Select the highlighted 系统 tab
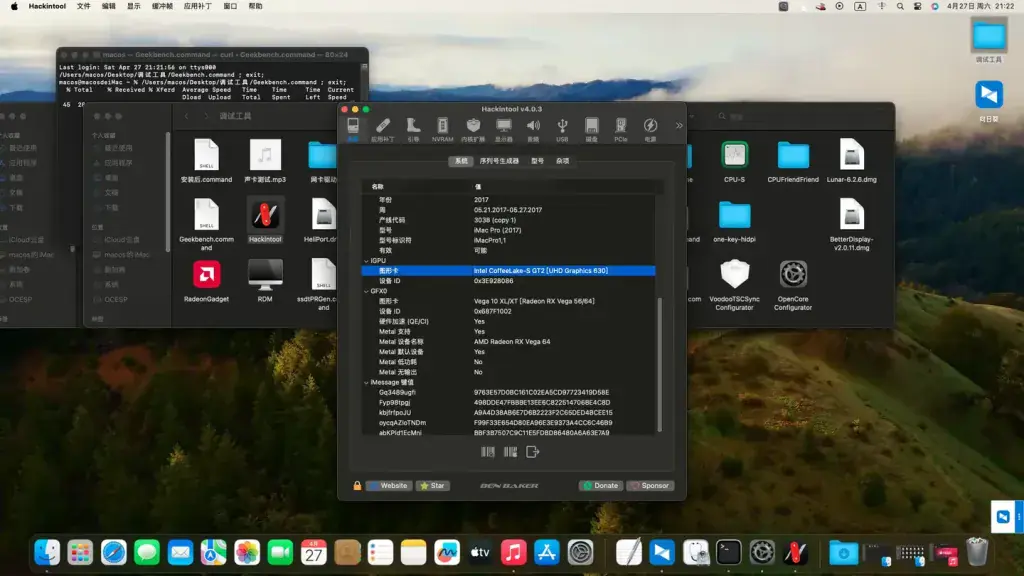The height and width of the screenshot is (576, 1024). coord(461,161)
